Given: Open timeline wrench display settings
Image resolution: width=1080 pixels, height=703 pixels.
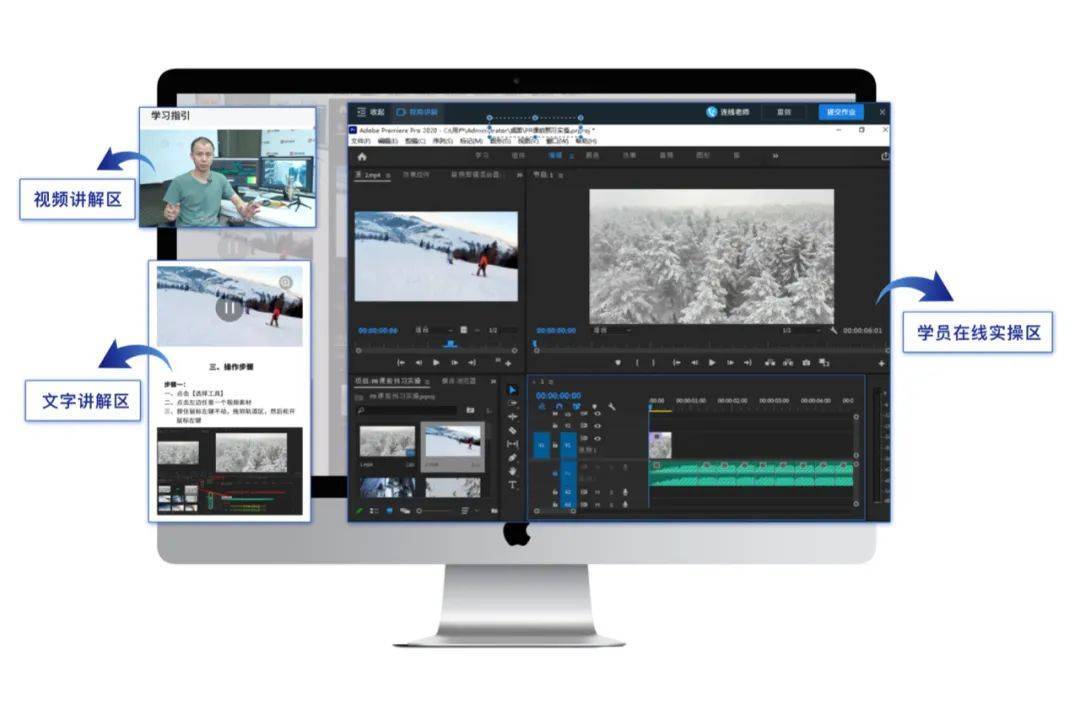Looking at the screenshot, I should [x=611, y=407].
